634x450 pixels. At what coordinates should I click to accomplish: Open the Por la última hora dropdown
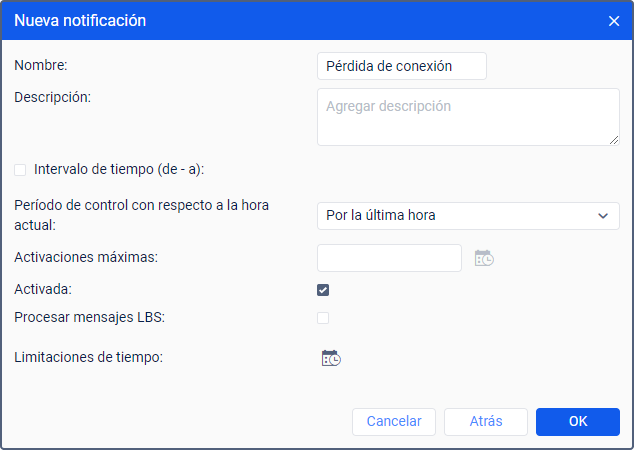tap(468, 216)
